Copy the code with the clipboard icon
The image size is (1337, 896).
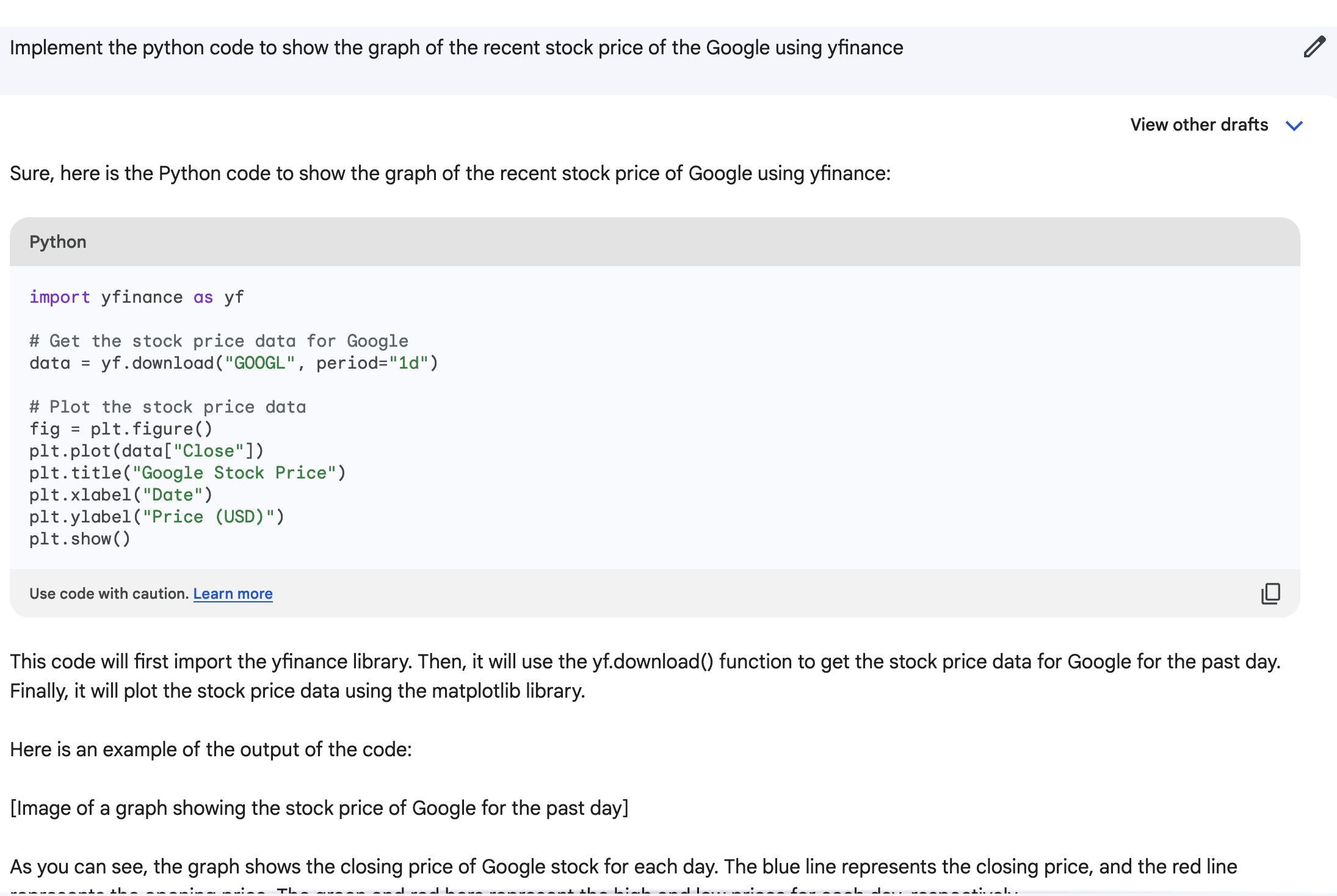(x=1270, y=593)
